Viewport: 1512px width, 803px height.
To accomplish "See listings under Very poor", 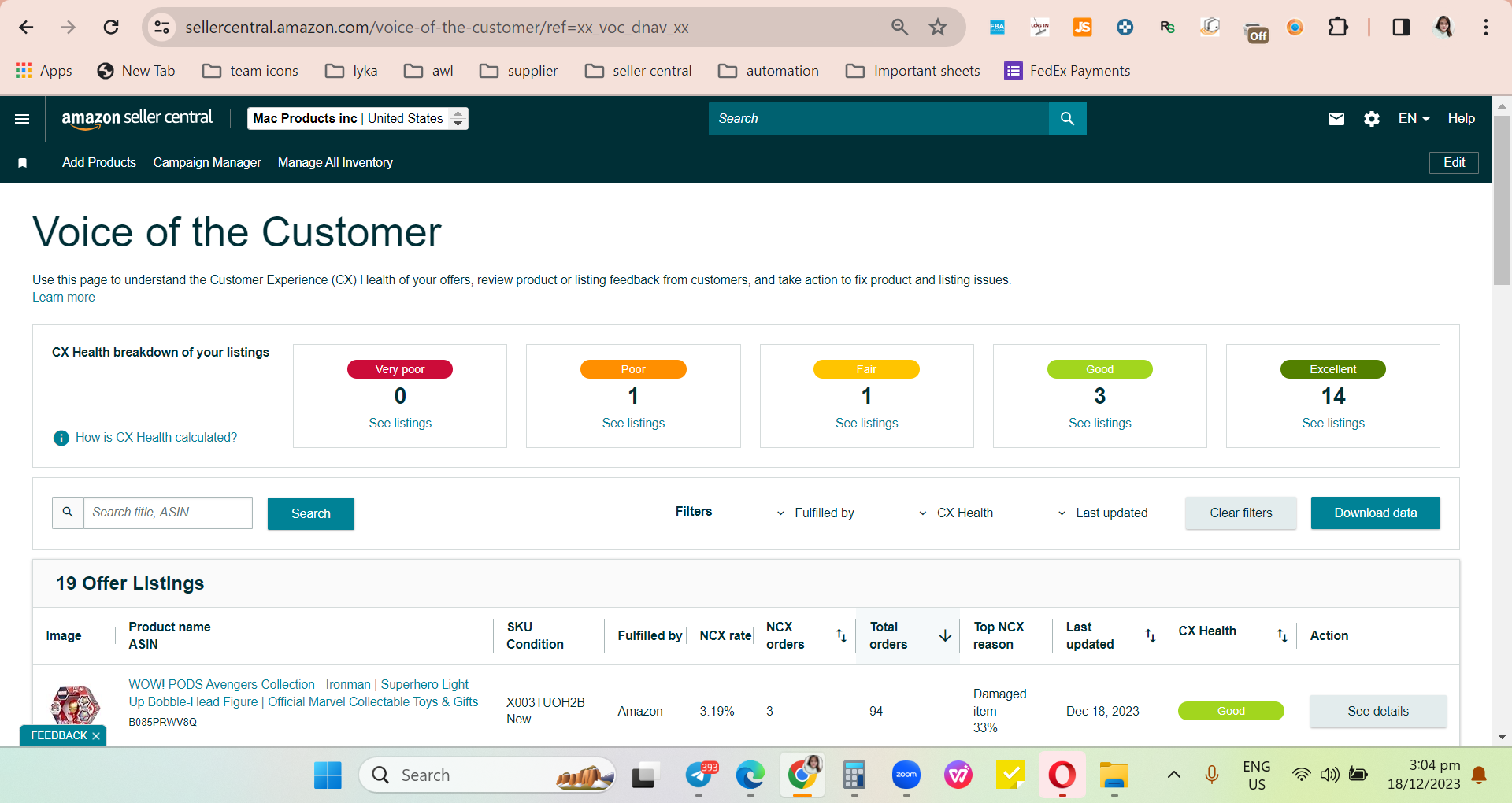I will pos(400,424).
